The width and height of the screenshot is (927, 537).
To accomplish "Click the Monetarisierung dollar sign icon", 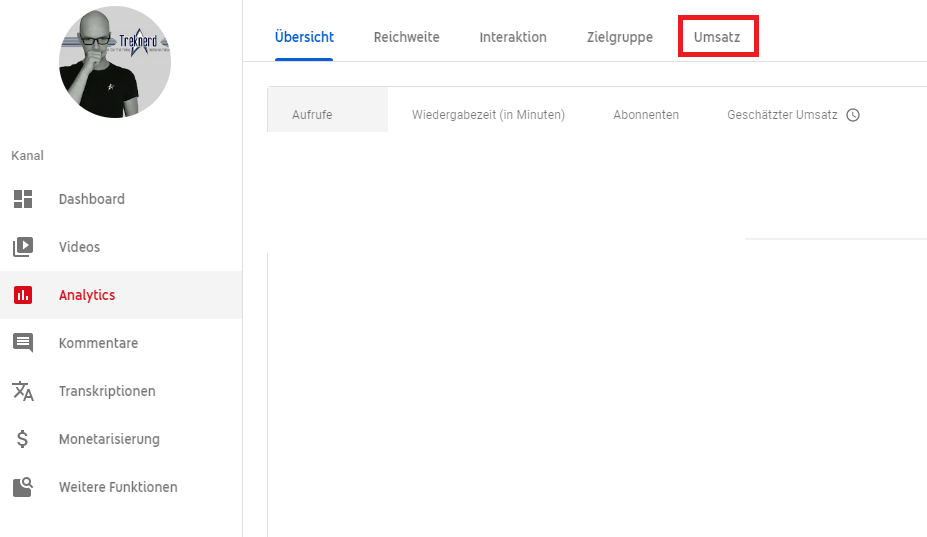I will pos(23,439).
